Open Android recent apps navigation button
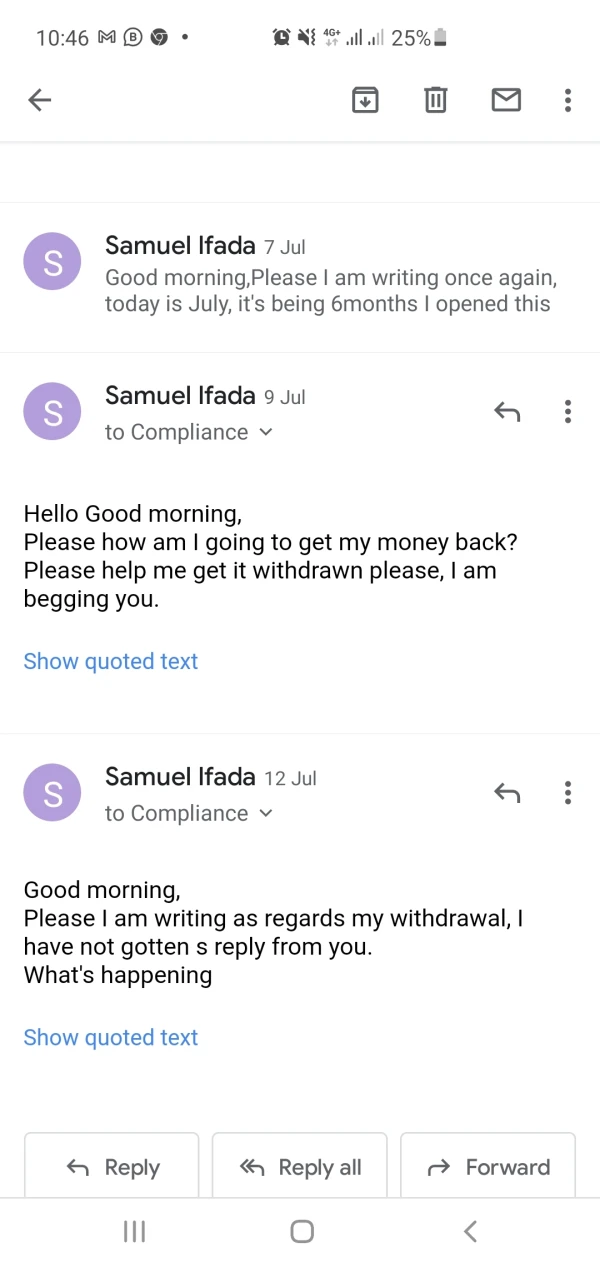Image resolution: width=600 pixels, height=1267 pixels. tap(134, 1232)
